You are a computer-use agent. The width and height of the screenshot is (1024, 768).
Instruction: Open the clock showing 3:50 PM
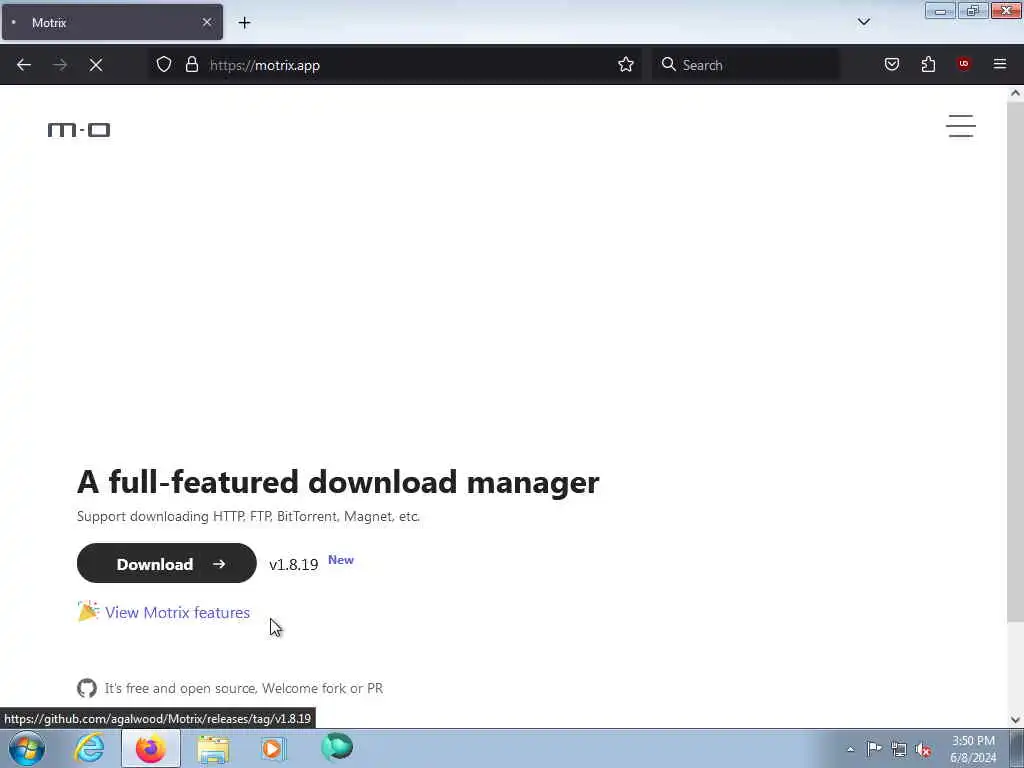[x=973, y=749]
